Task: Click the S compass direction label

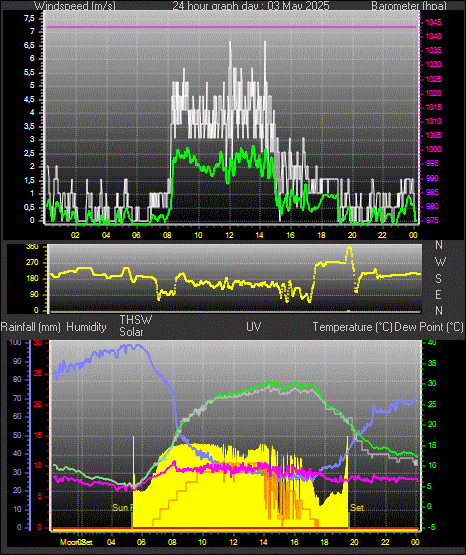Action: [x=438, y=279]
